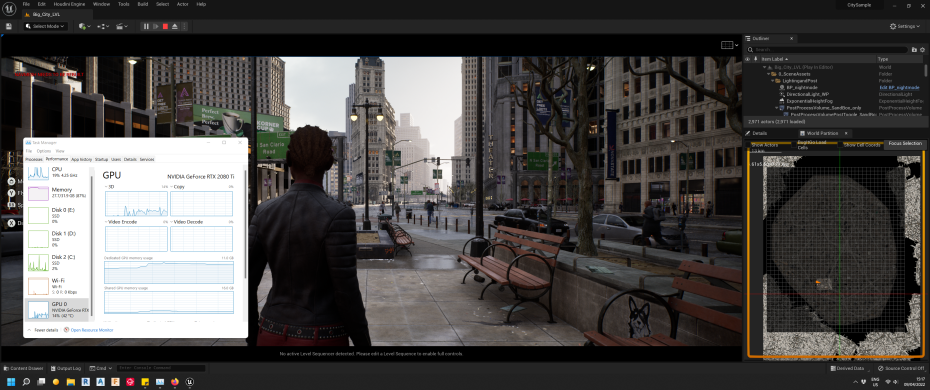Image resolution: width=930 pixels, height=390 pixels.
Task: Open the File menu of Unreal Editor
Action: 26,4
